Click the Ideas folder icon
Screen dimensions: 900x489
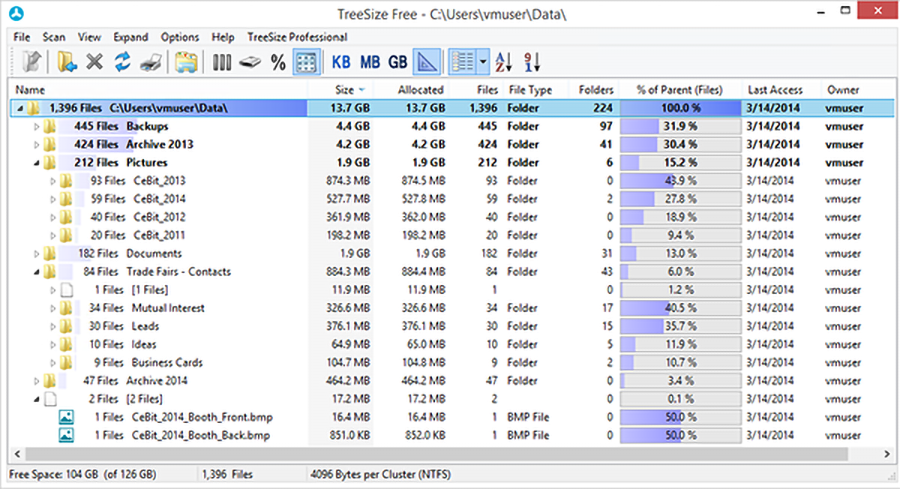[x=66, y=344]
